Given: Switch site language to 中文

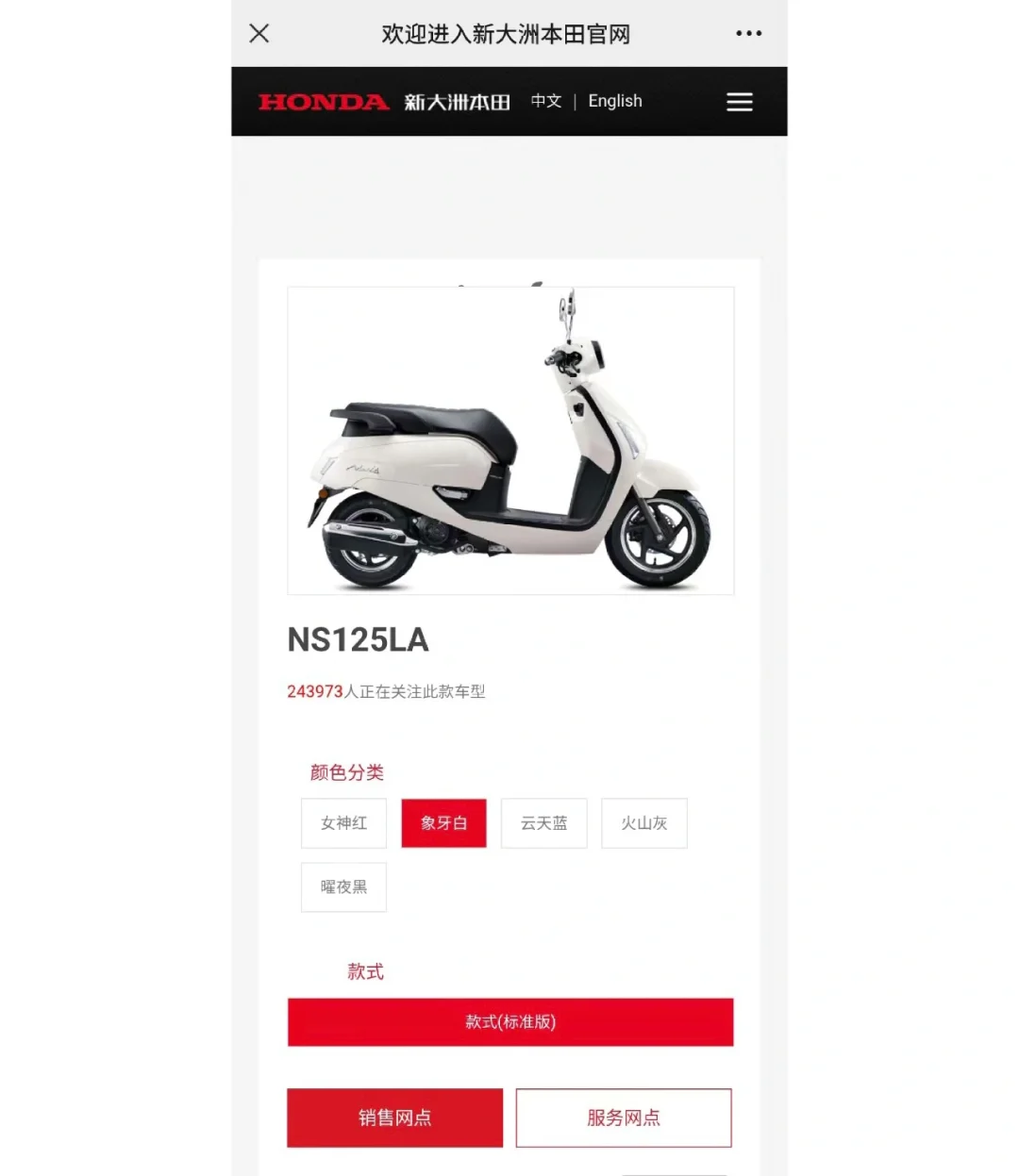Looking at the screenshot, I should 546,101.
